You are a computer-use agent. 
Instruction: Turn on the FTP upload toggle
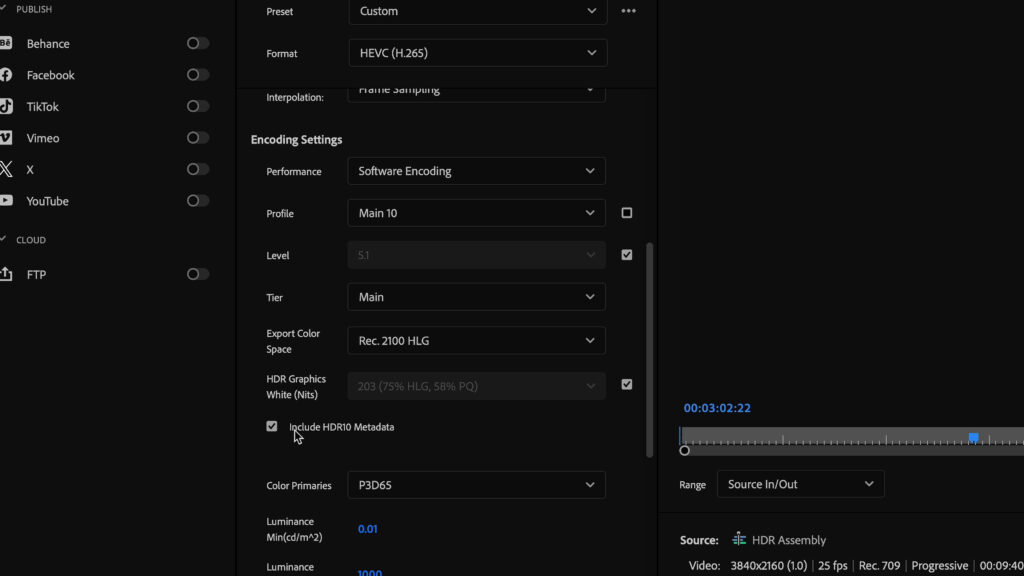point(198,274)
